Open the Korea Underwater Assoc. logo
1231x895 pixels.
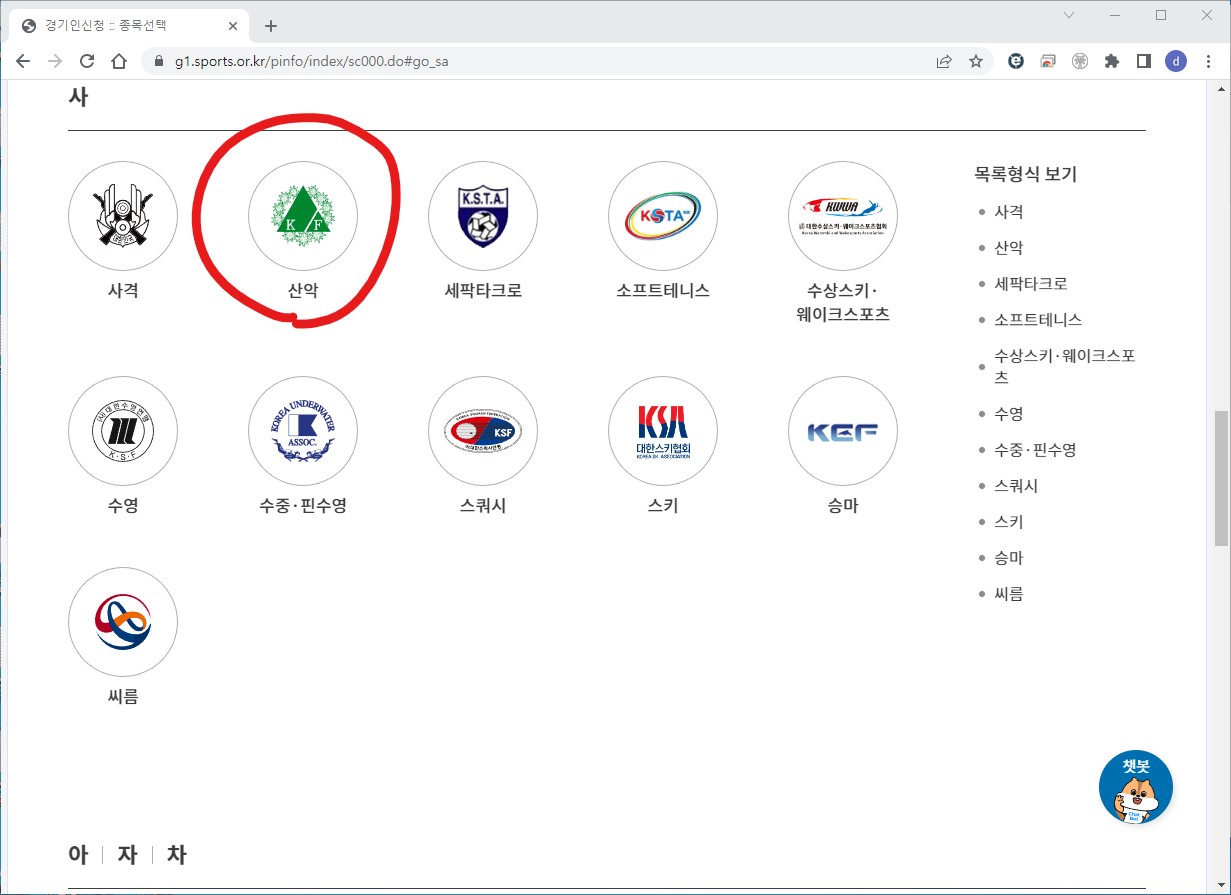pyautogui.click(x=303, y=432)
